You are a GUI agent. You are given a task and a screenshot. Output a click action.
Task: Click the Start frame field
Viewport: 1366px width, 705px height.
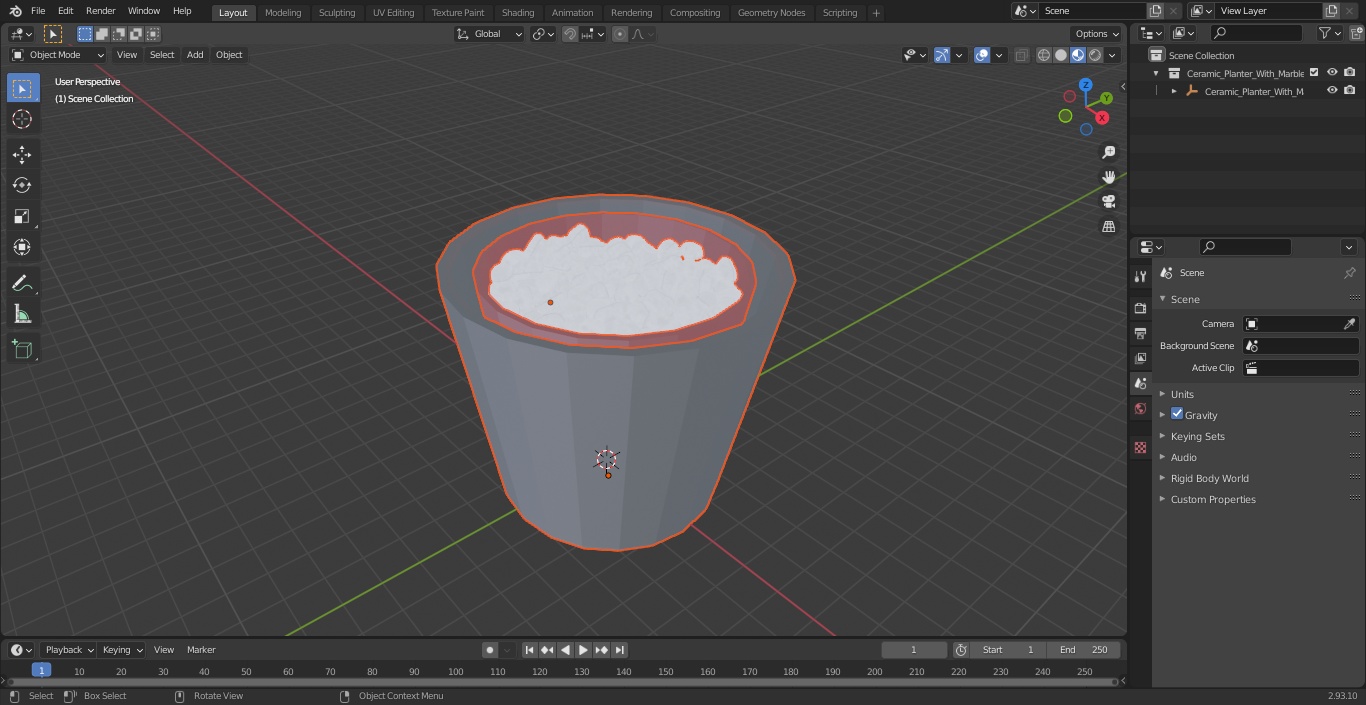pyautogui.click(x=1008, y=650)
